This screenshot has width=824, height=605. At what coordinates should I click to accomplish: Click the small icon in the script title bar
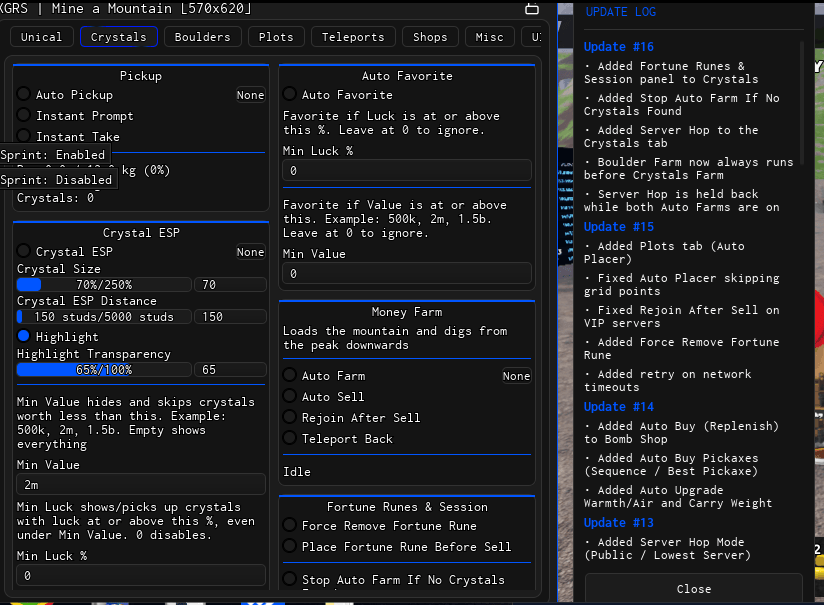[532, 9]
